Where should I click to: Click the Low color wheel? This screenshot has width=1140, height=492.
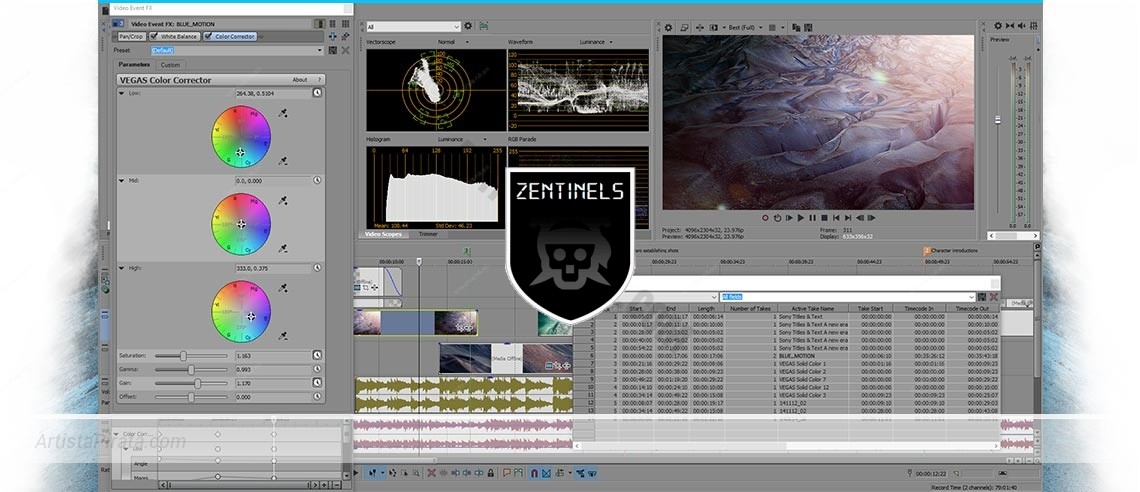241,137
